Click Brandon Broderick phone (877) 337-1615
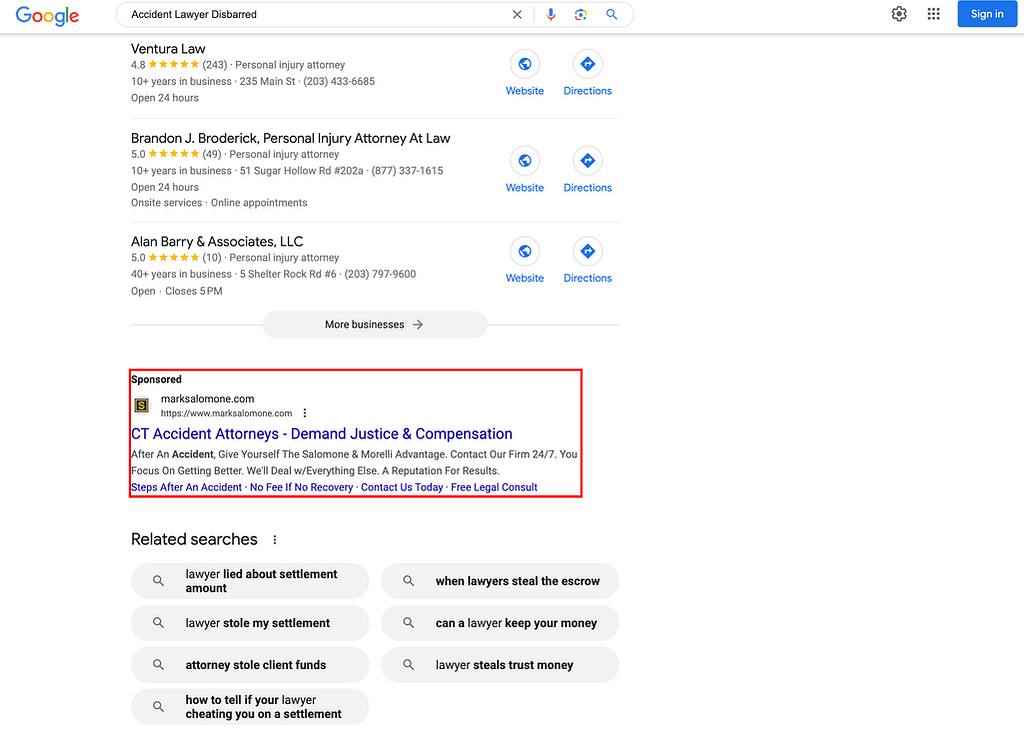Screen dimensions: 1024x731 pyautogui.click(x=407, y=171)
